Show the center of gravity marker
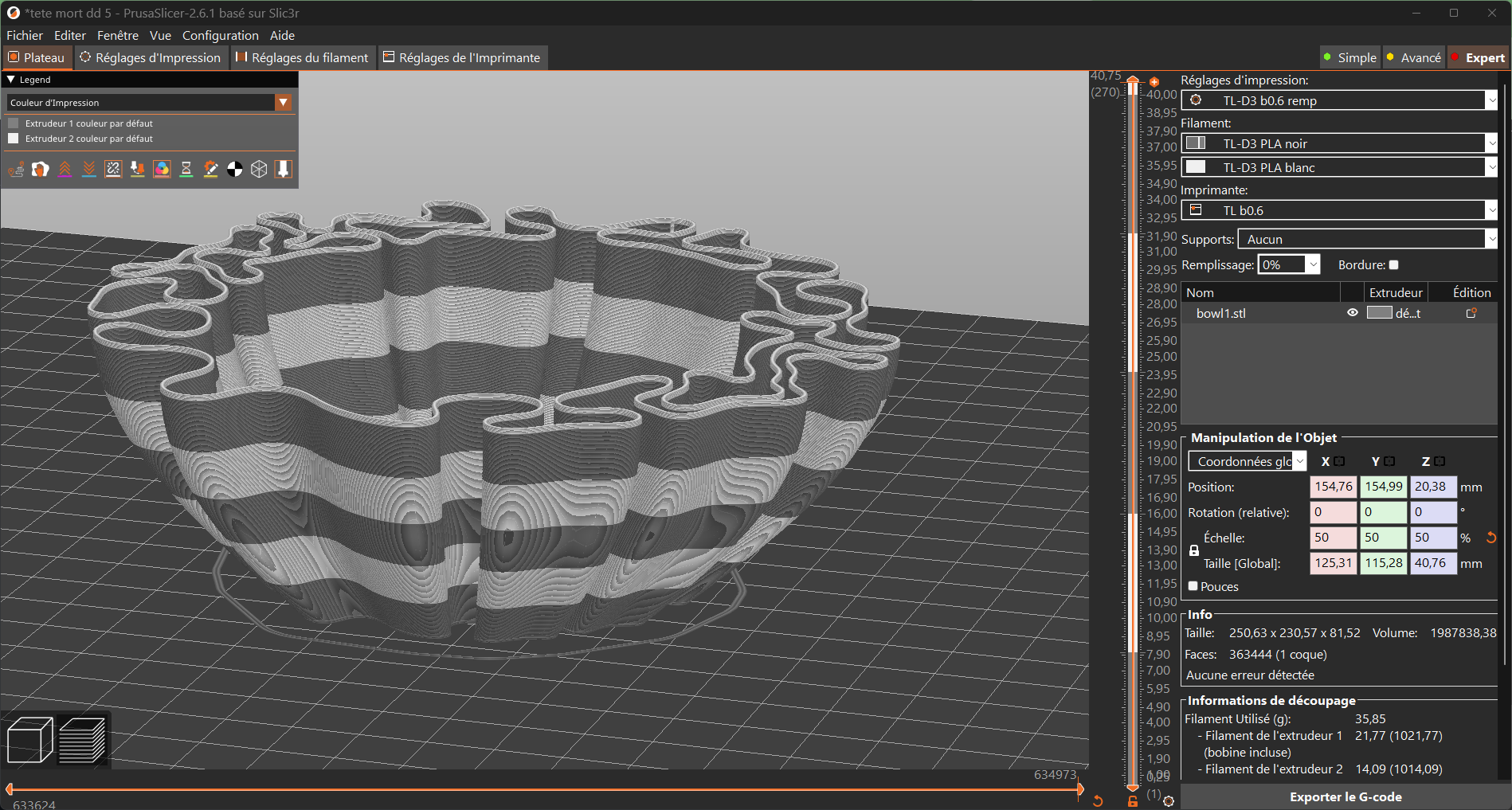 pyautogui.click(x=234, y=169)
